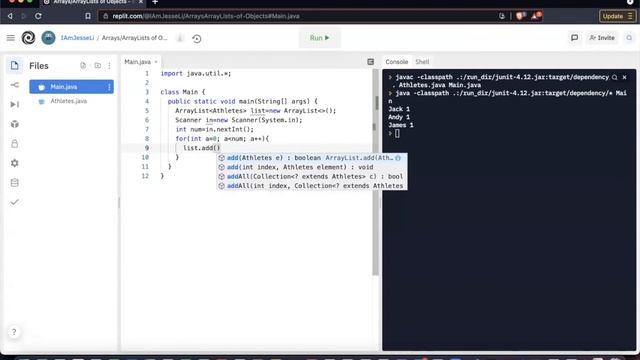Open the version control sidebar icon
Image resolution: width=640 pixels, height=360 pixels.
(15, 85)
